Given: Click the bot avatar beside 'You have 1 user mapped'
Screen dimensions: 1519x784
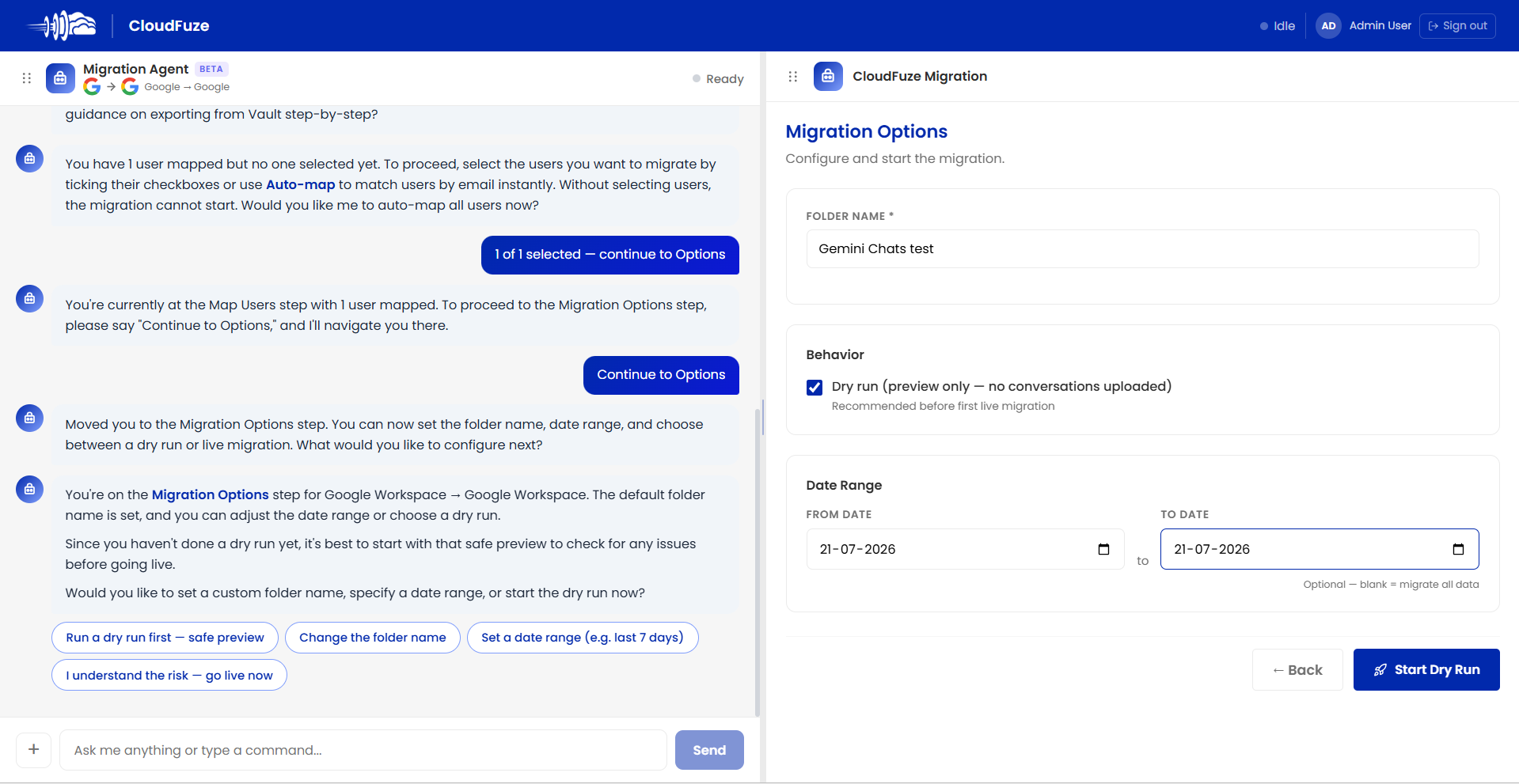Looking at the screenshot, I should [29, 158].
